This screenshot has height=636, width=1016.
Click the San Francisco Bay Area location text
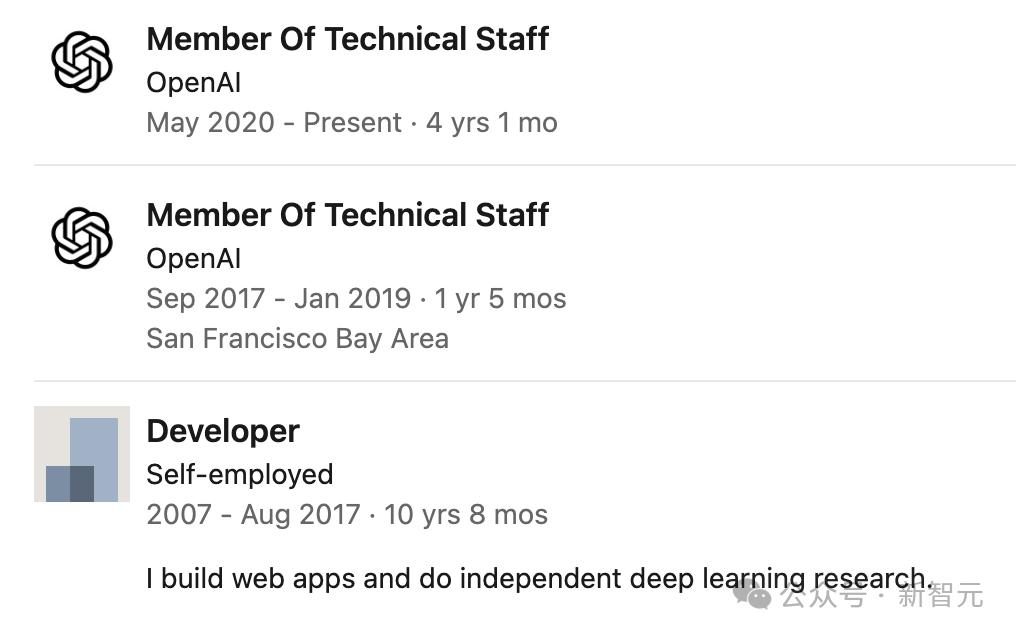[x=297, y=339]
